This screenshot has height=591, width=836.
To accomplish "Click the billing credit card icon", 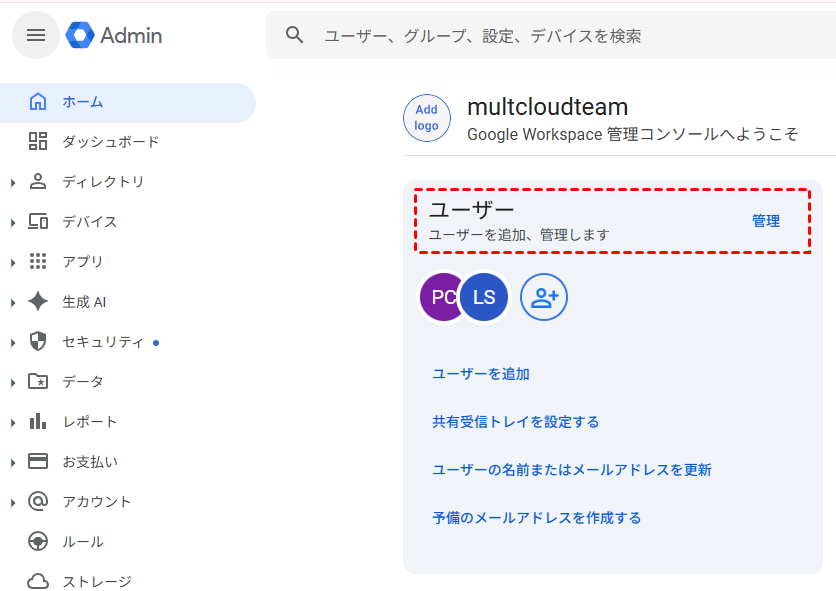I will pyautogui.click(x=38, y=461).
